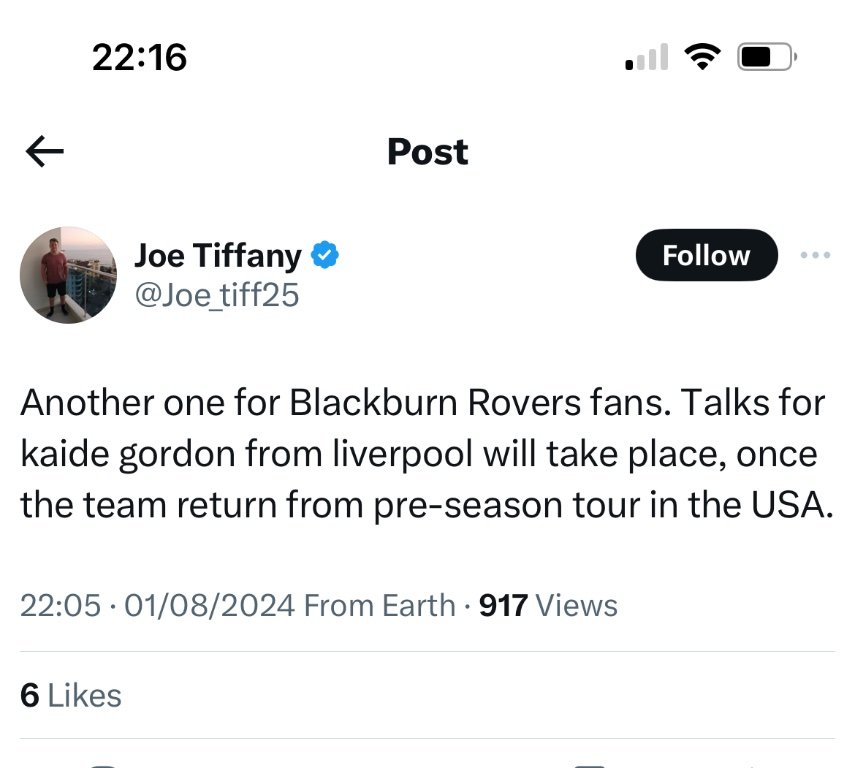Tap the 22:05 post time
The width and height of the screenshot is (855, 768).
tap(60, 605)
